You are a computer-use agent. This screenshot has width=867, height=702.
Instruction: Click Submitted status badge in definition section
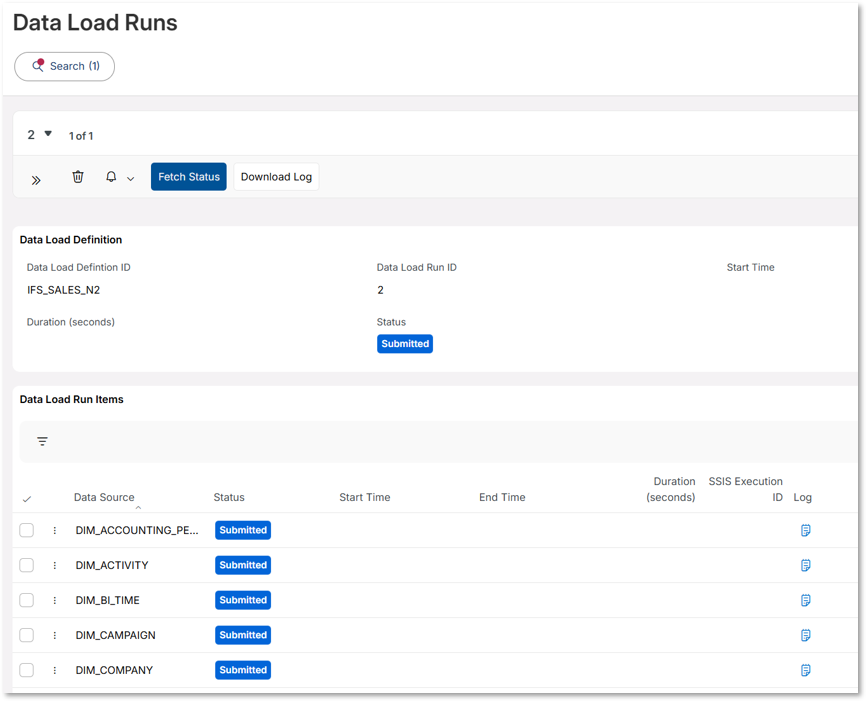coord(405,344)
